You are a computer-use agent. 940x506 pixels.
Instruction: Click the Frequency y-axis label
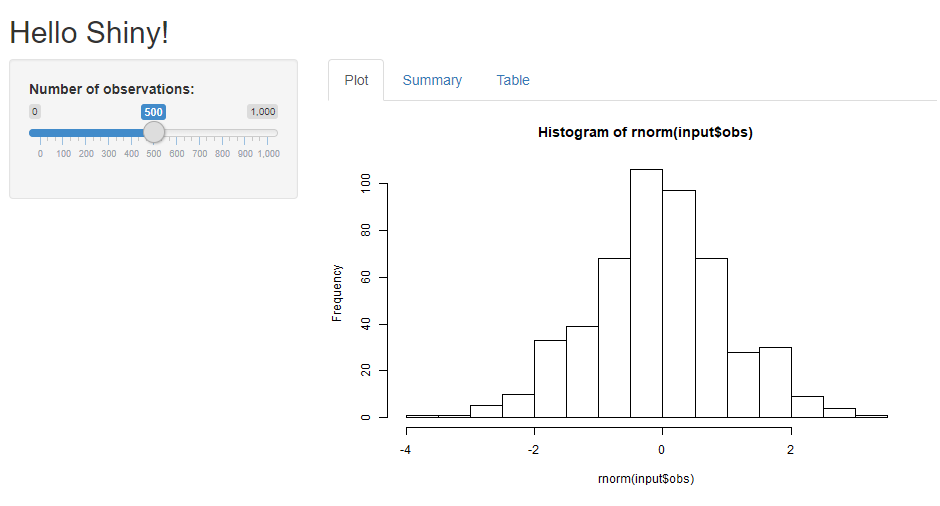337,293
